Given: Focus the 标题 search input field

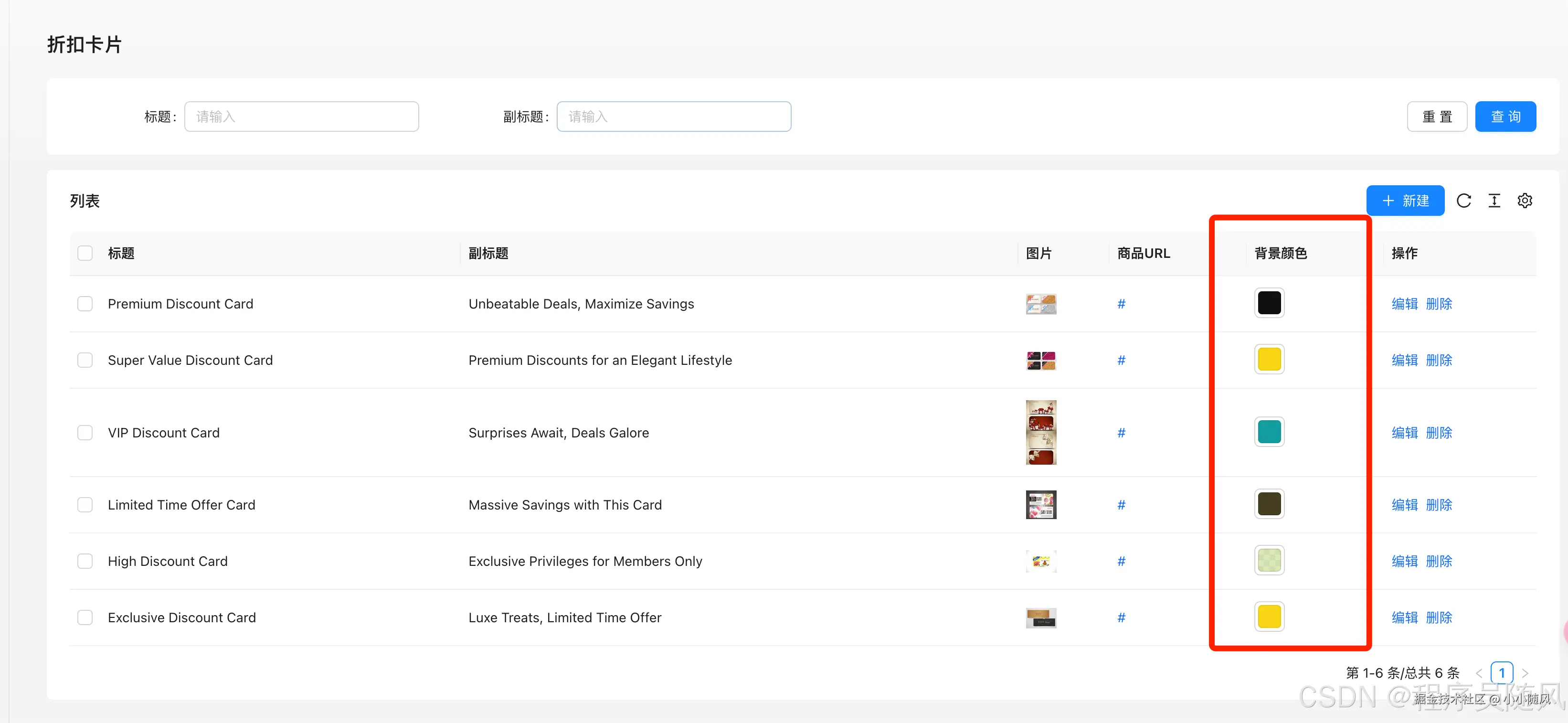Looking at the screenshot, I should click(301, 116).
